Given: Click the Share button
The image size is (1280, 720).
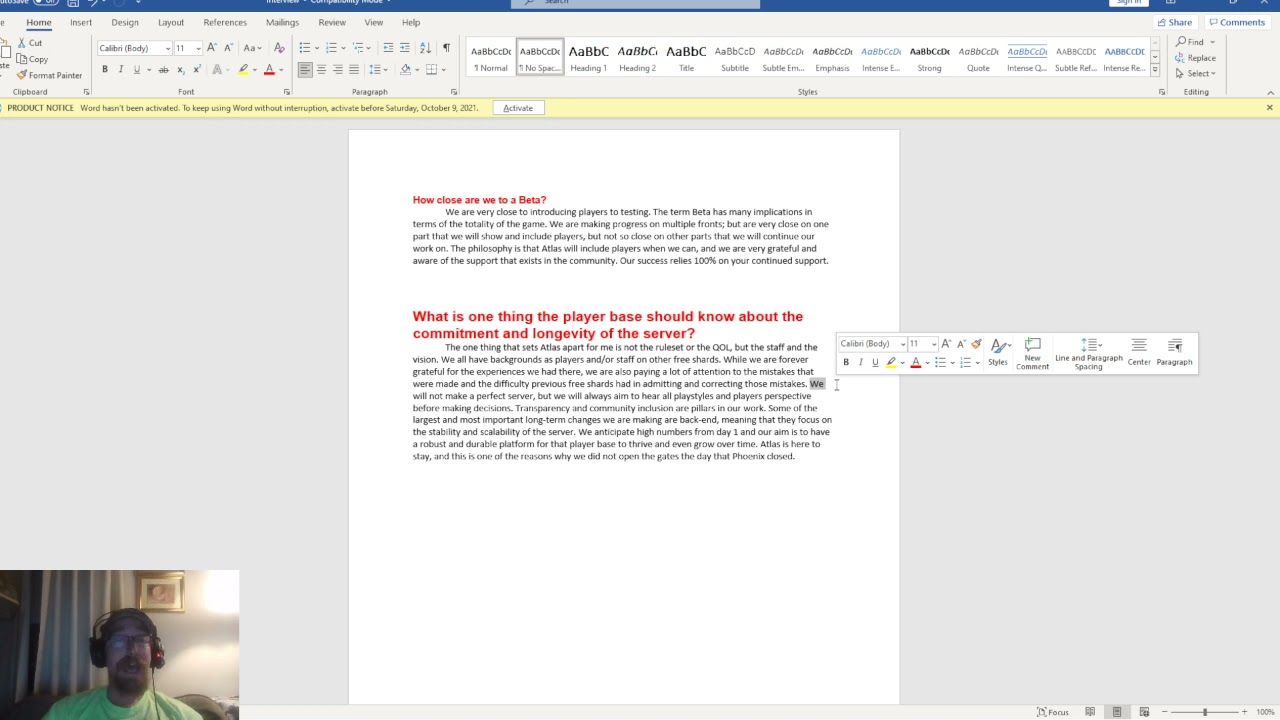Looking at the screenshot, I should click(1175, 22).
